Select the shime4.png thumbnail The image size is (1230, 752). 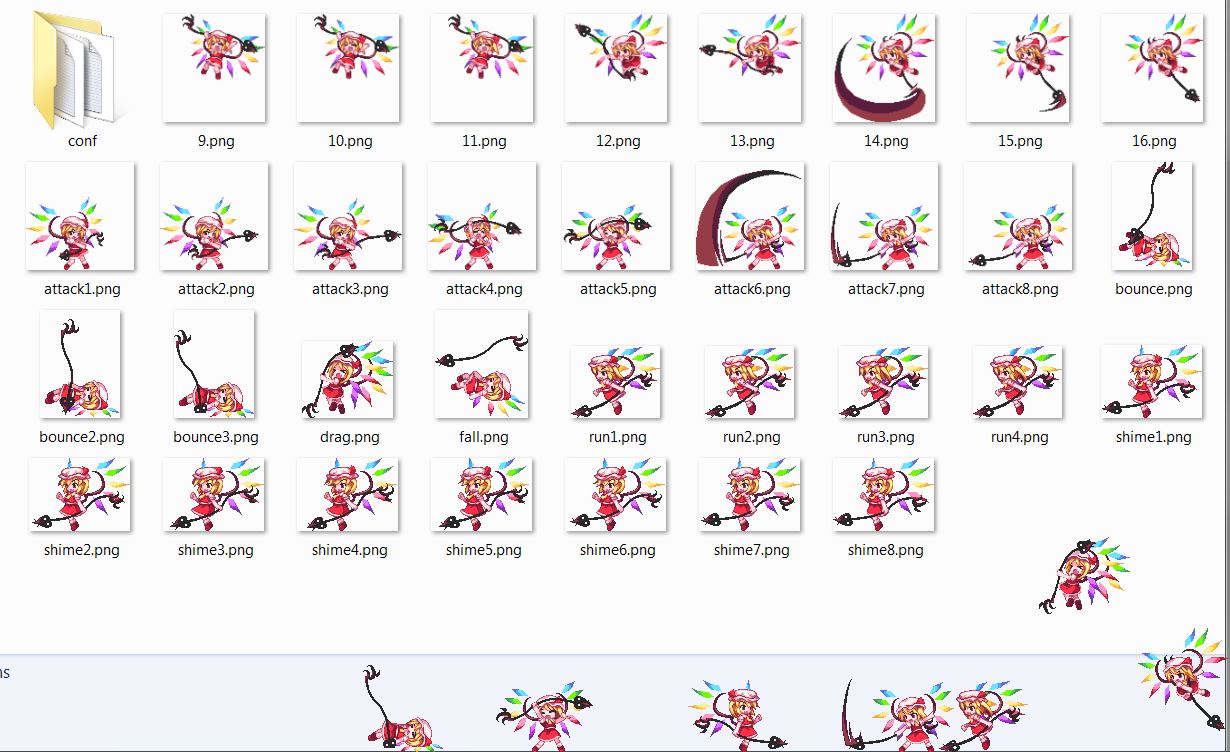(348, 495)
